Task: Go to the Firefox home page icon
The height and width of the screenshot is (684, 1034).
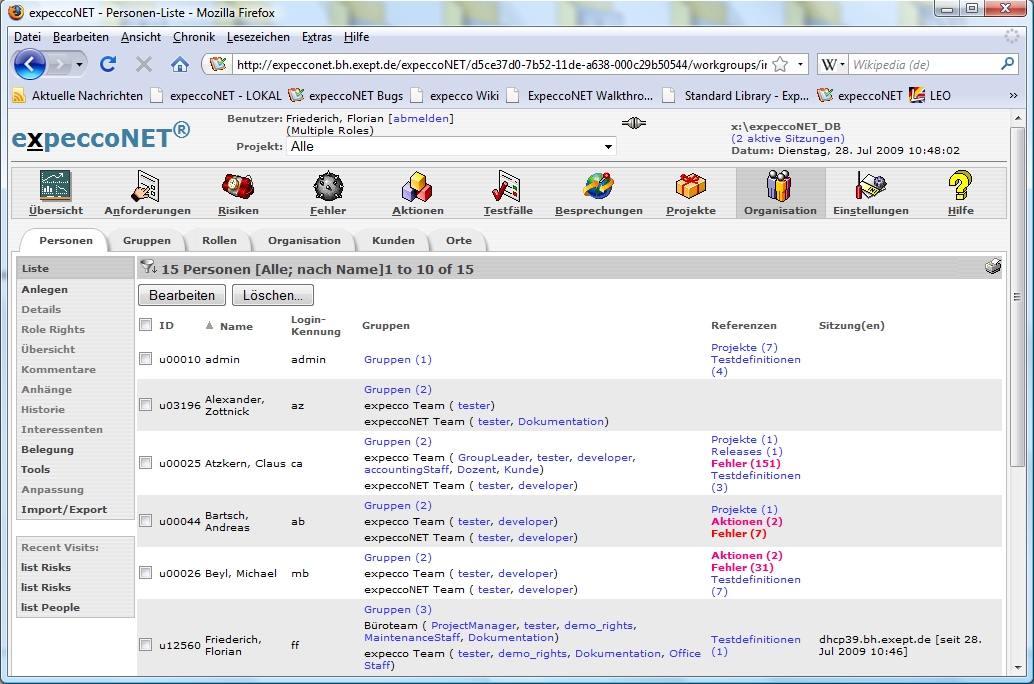Action: tap(179, 64)
